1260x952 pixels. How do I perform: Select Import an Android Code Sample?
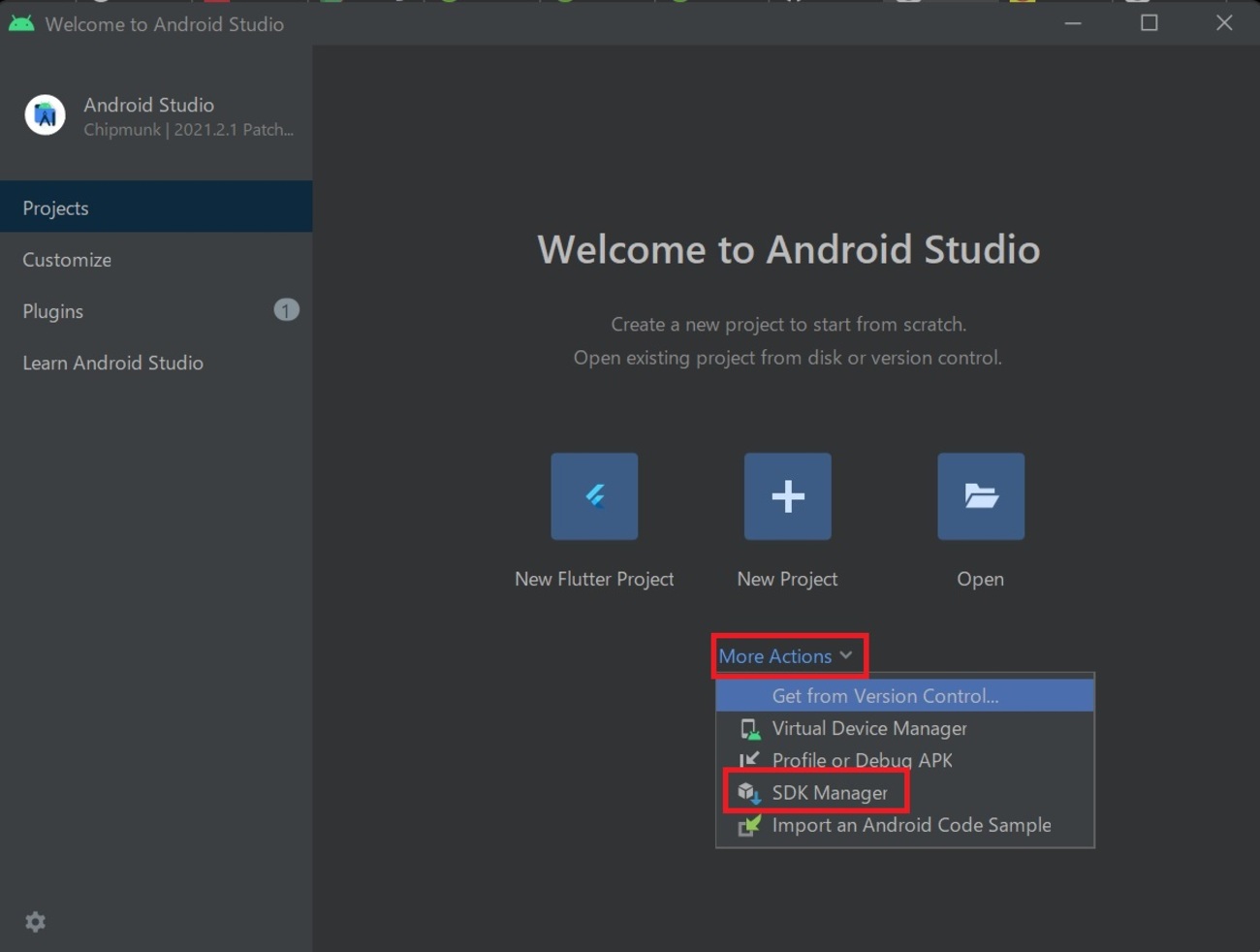(911, 825)
